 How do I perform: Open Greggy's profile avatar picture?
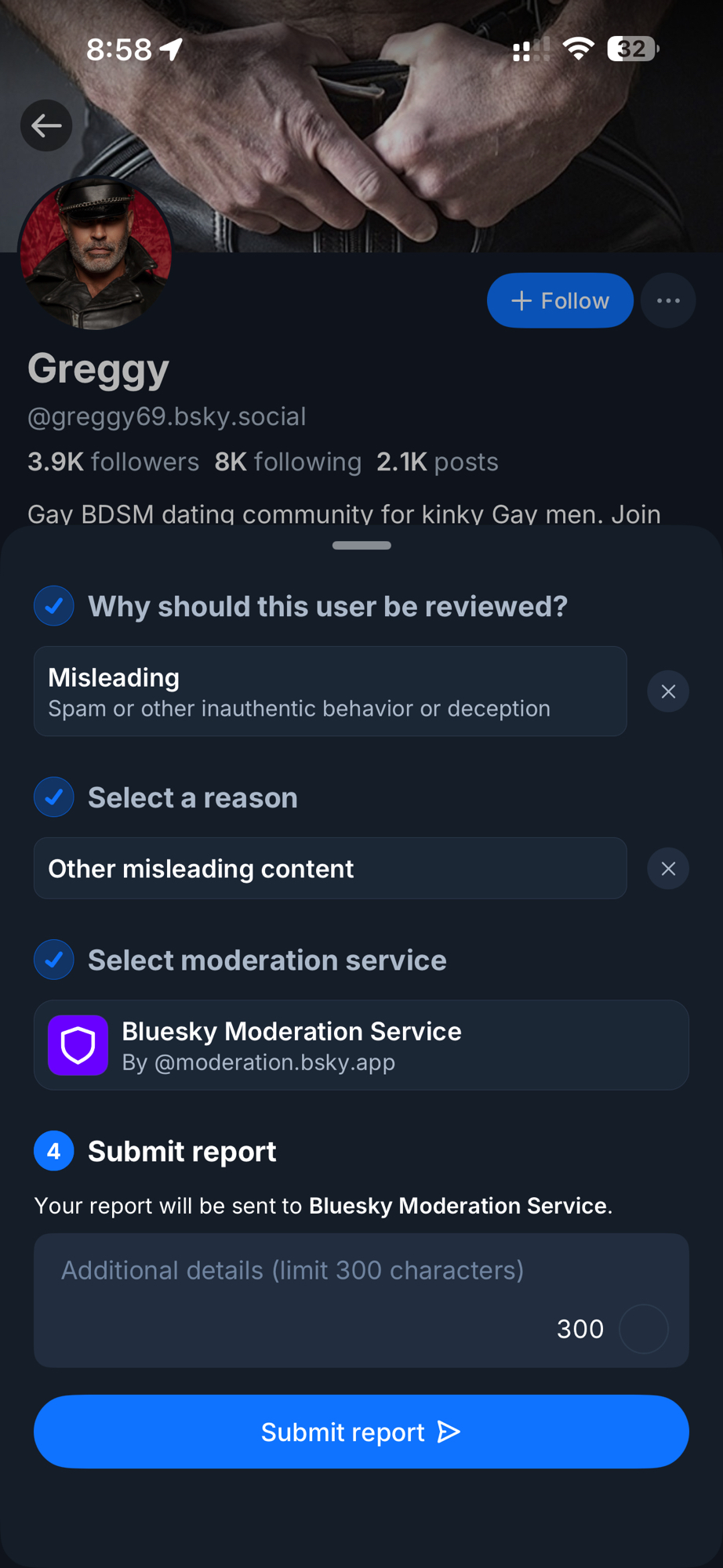(96, 252)
